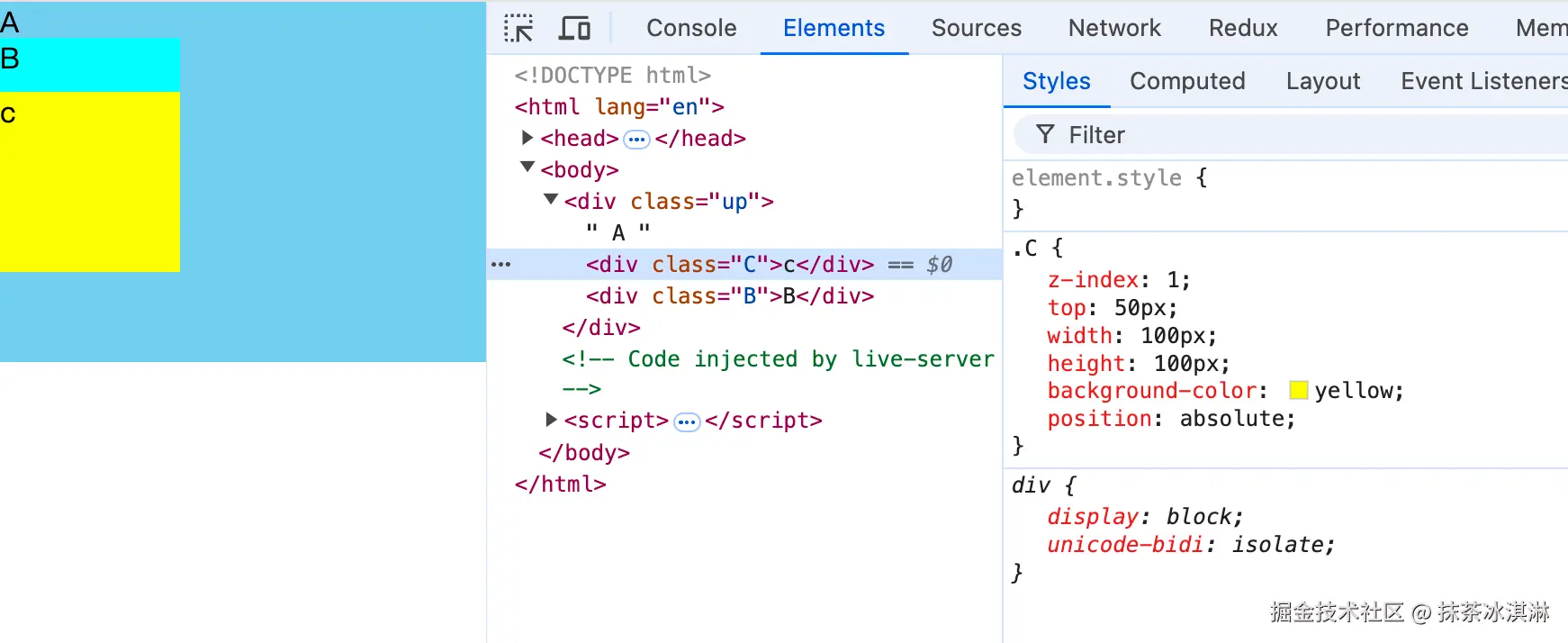Select the Computed subtab
1568x643 pixels.
pos(1187,81)
